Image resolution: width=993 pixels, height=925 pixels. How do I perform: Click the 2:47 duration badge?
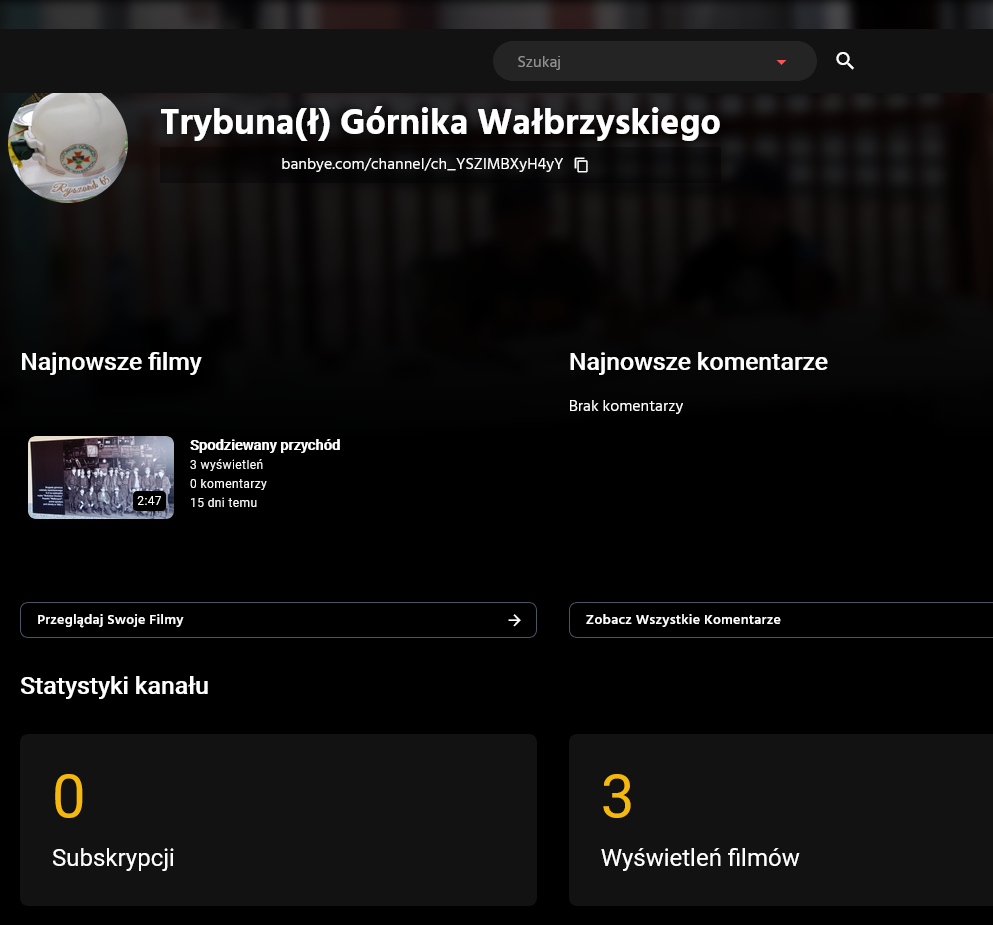coord(149,501)
